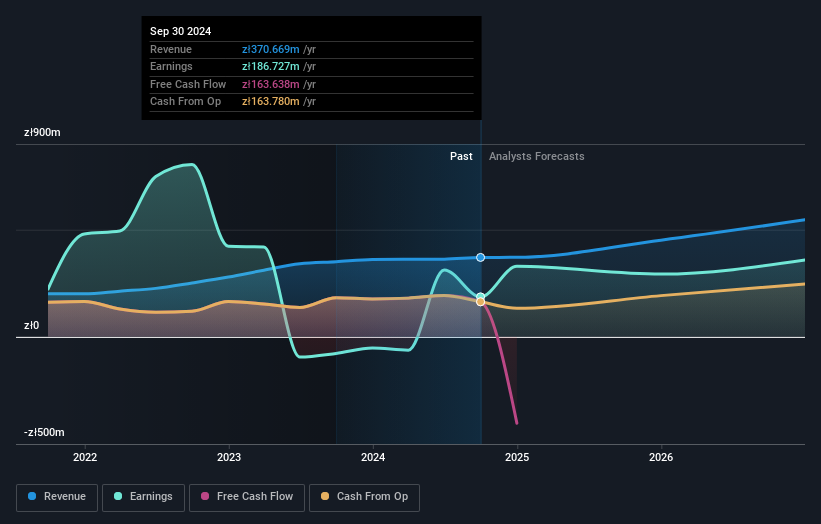Select the 2022 x-axis label
The image size is (821, 524).
[85, 457]
